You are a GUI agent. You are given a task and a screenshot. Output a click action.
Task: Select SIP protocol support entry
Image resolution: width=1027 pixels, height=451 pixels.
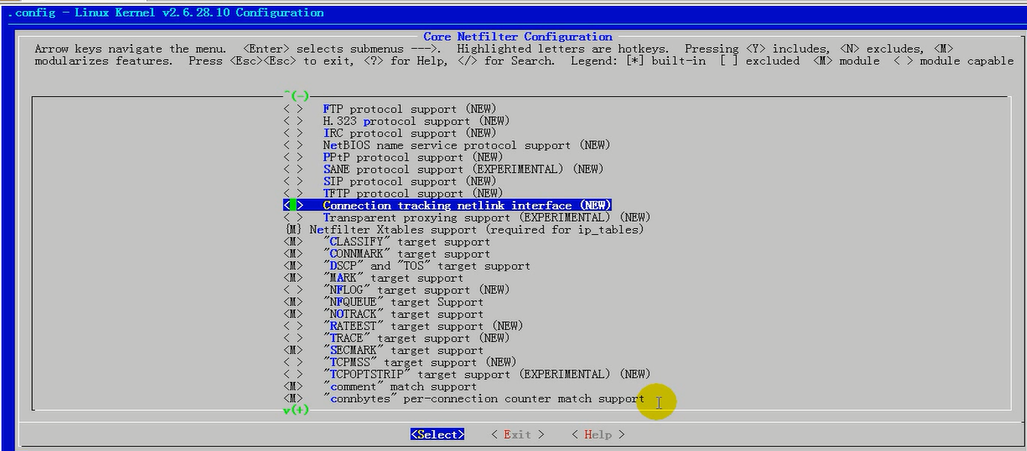click(410, 181)
